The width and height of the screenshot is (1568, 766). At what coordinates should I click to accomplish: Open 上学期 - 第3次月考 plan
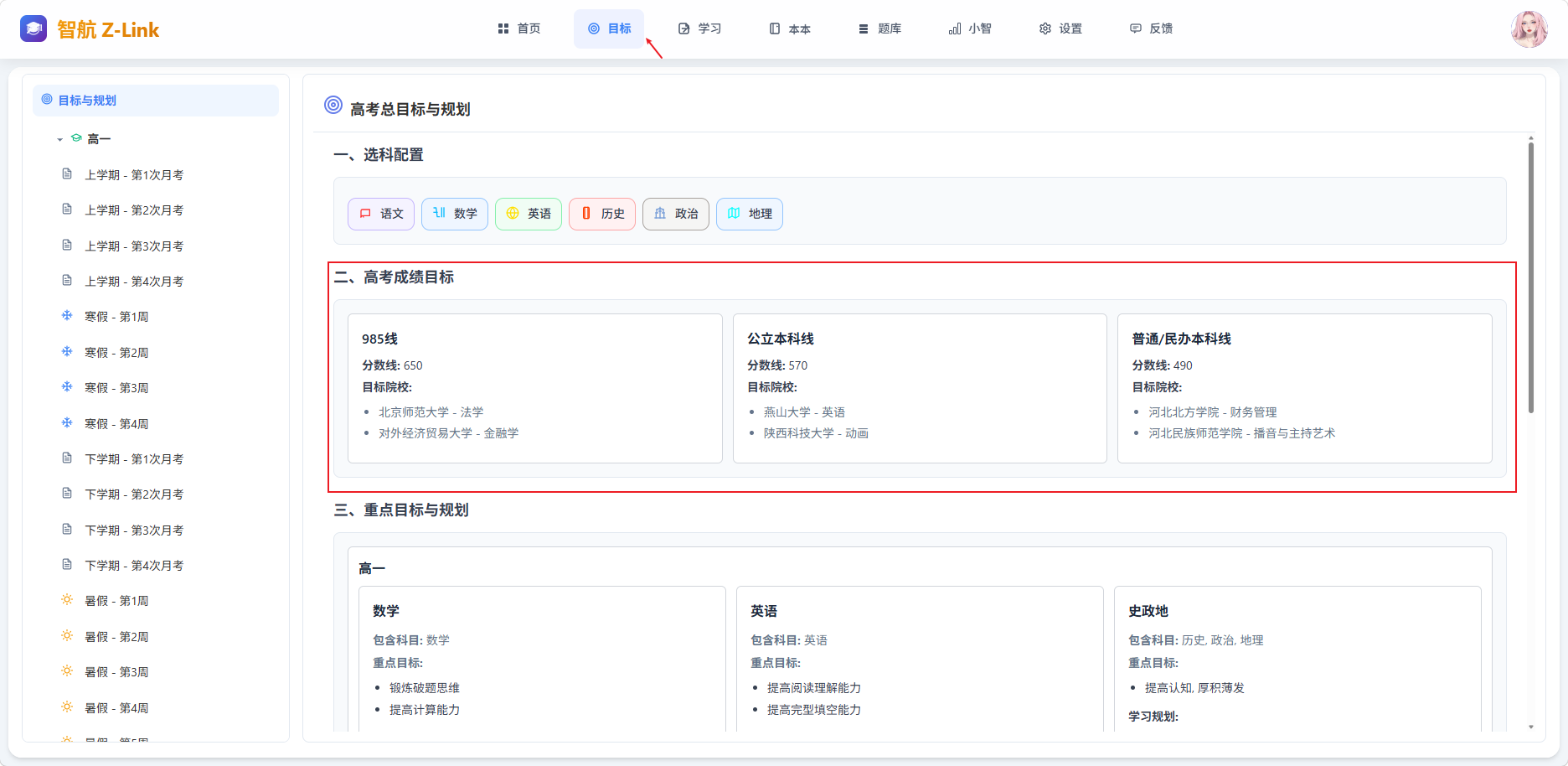(134, 246)
